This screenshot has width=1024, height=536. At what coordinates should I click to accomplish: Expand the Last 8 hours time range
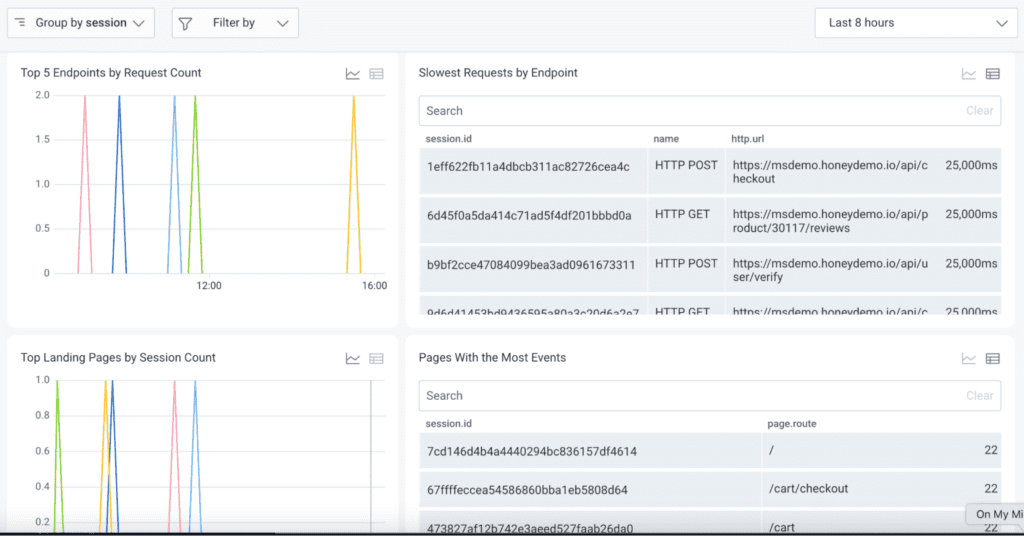coord(916,23)
